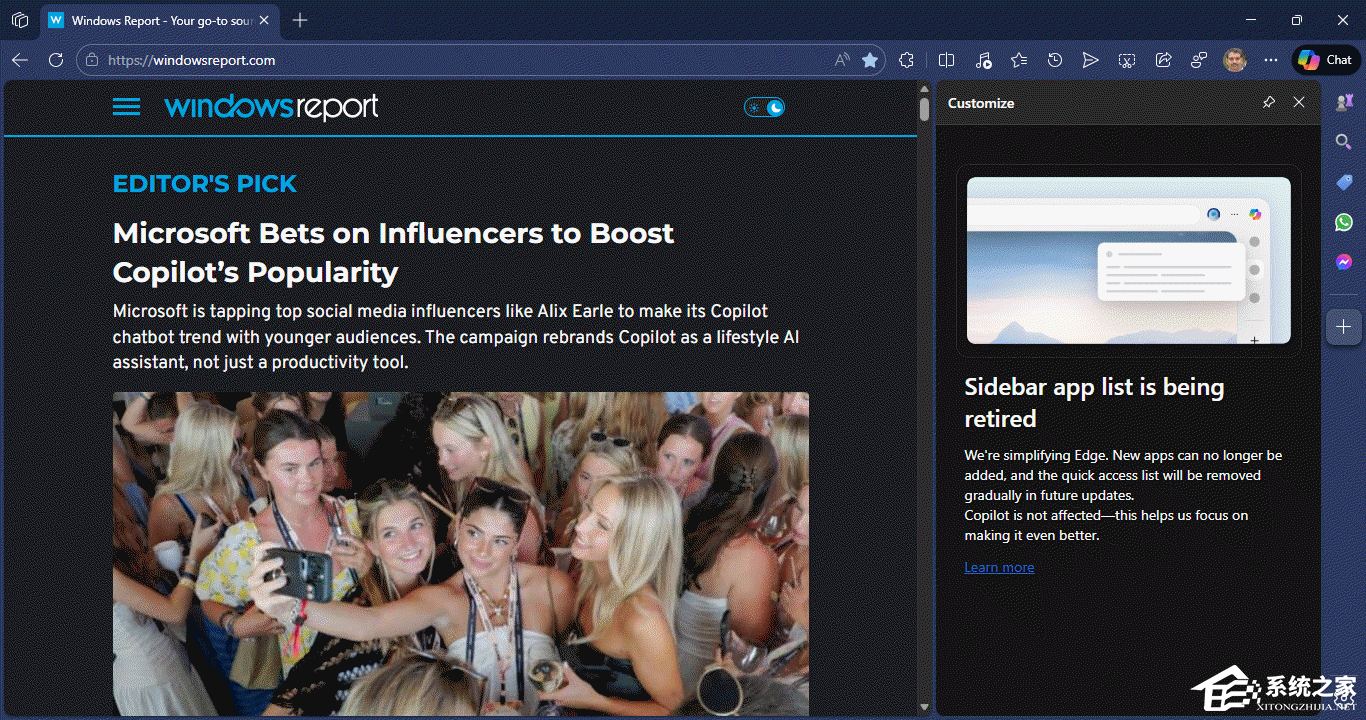Open the Extensions puzzle icon
Image resolution: width=1366 pixels, height=720 pixels.
(906, 60)
